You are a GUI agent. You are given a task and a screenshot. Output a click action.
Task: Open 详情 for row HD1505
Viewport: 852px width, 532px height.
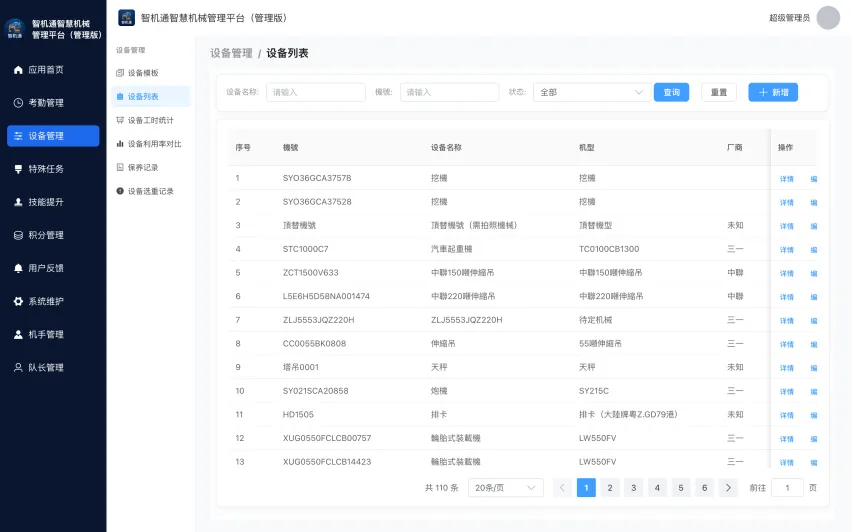pos(787,415)
